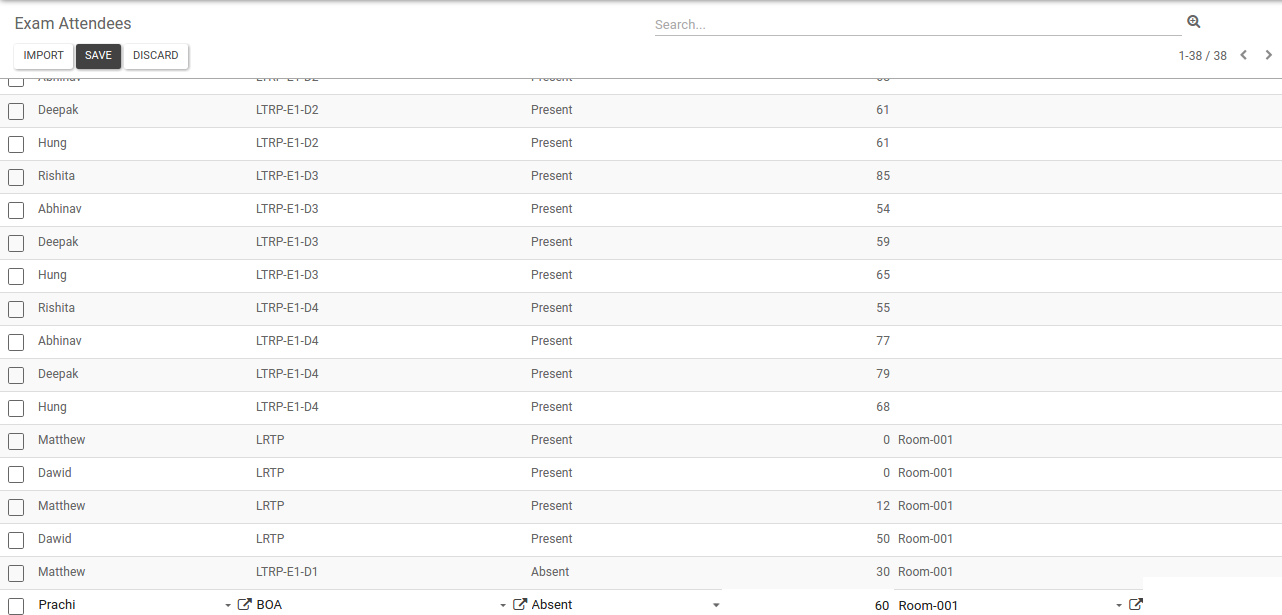Open external link icon beside Room-001 field
The width and height of the screenshot is (1282, 615).
click(1136, 605)
